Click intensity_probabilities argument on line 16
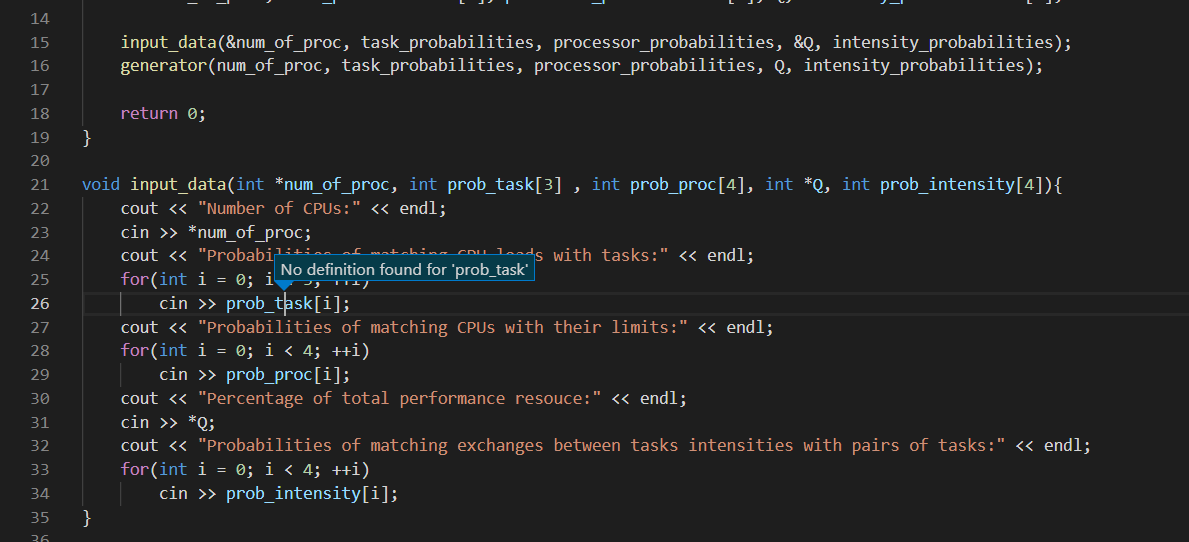The image size is (1189, 542). click(914, 66)
